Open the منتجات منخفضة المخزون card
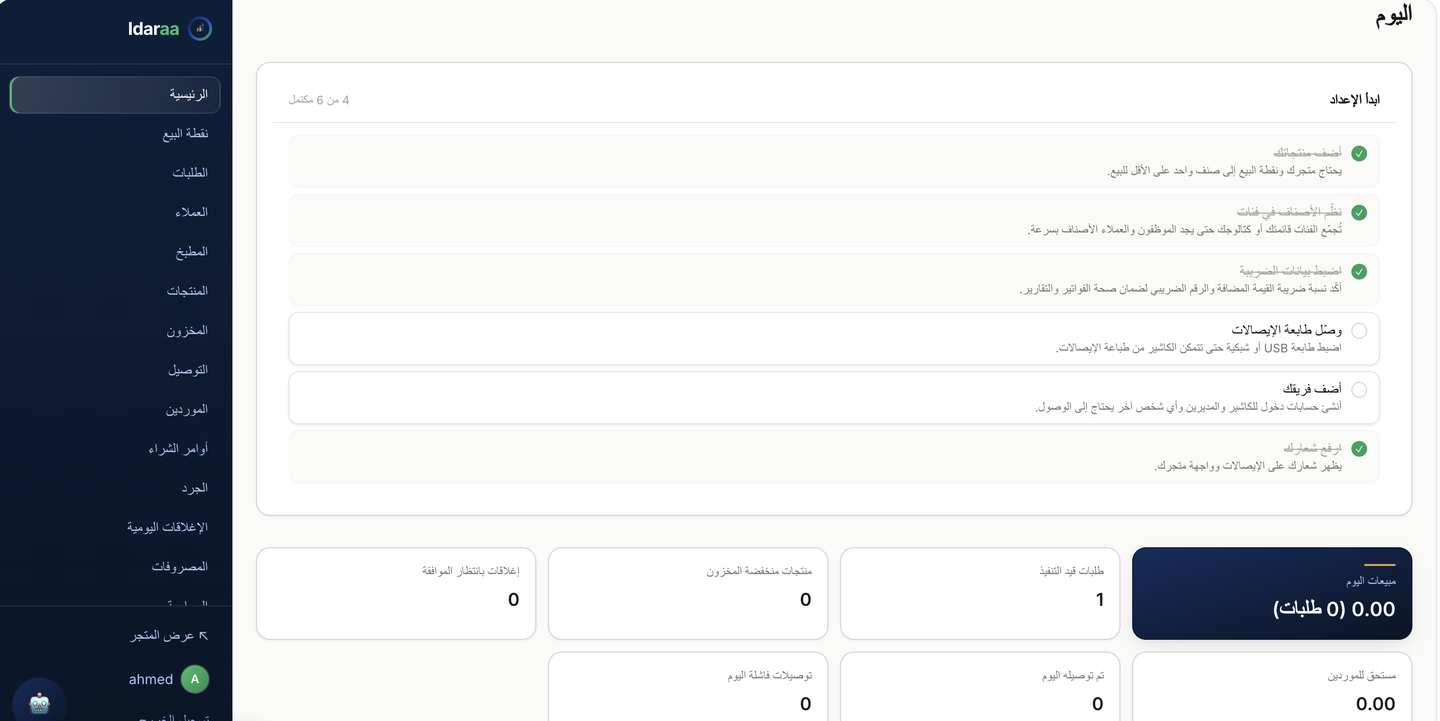The width and height of the screenshot is (1440, 721). (x=688, y=593)
